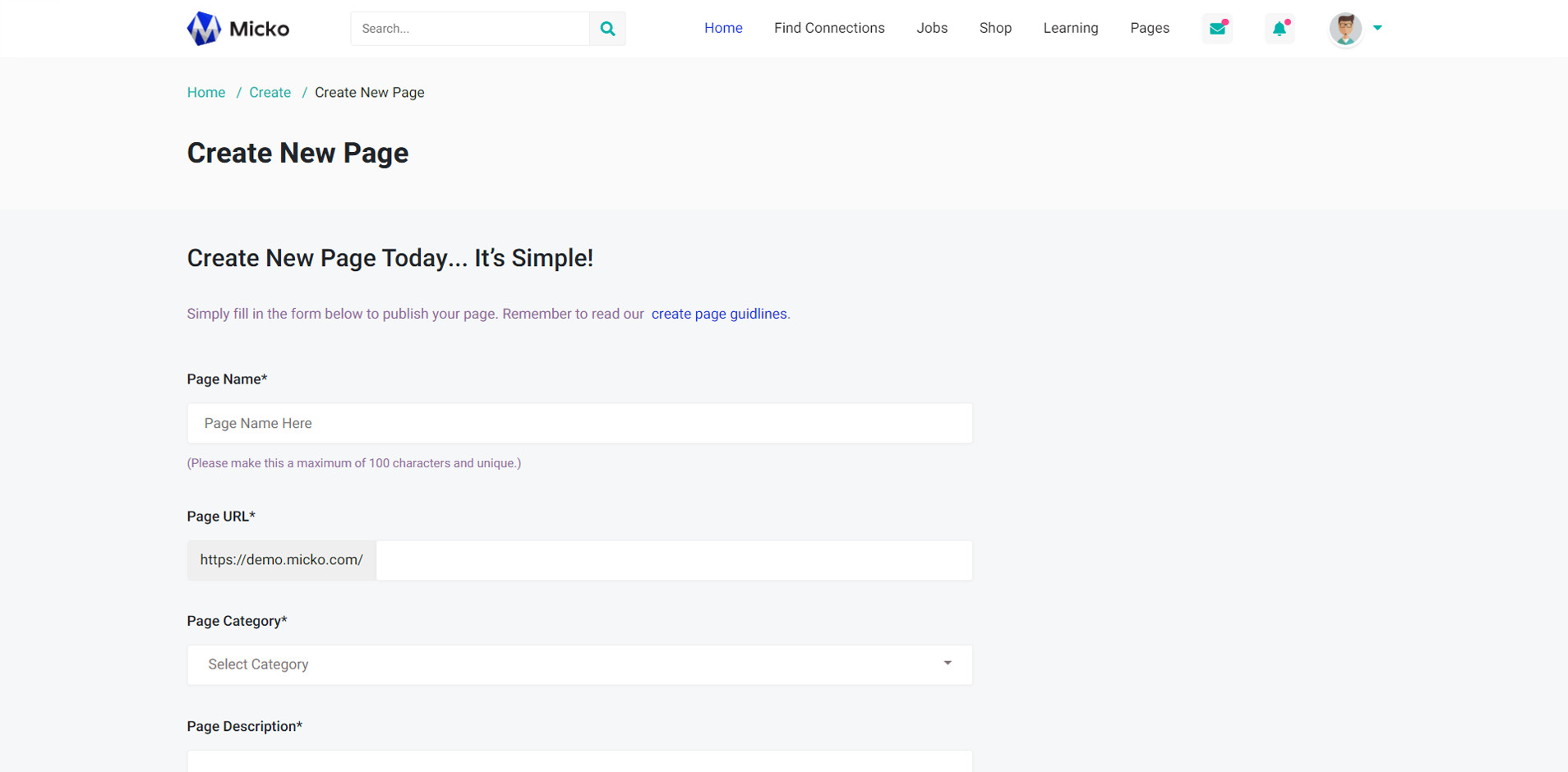Click the user profile avatar
1568x772 pixels.
click(x=1345, y=29)
